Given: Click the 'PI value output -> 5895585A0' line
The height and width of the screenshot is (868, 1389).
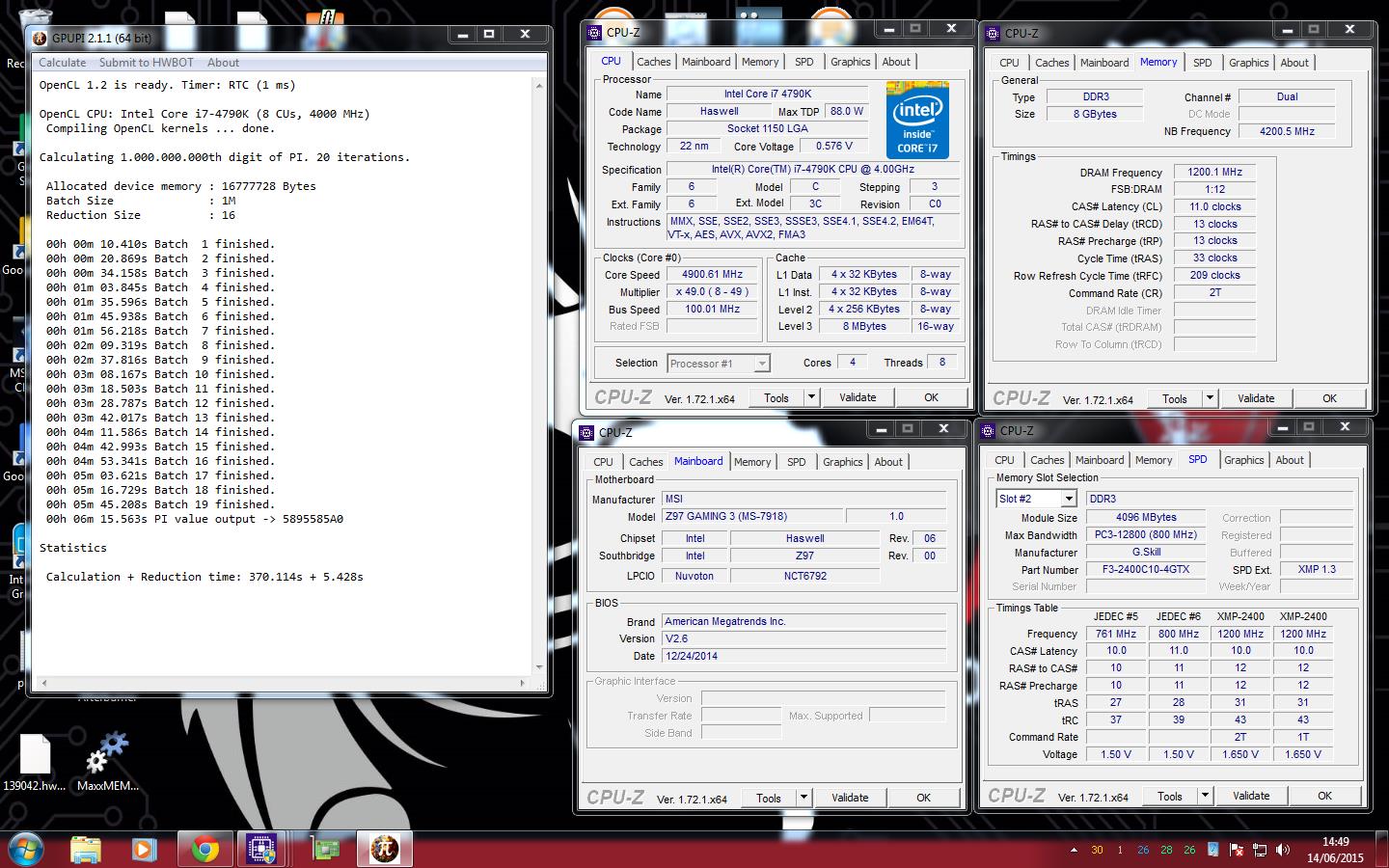Looking at the screenshot, I should [194, 519].
